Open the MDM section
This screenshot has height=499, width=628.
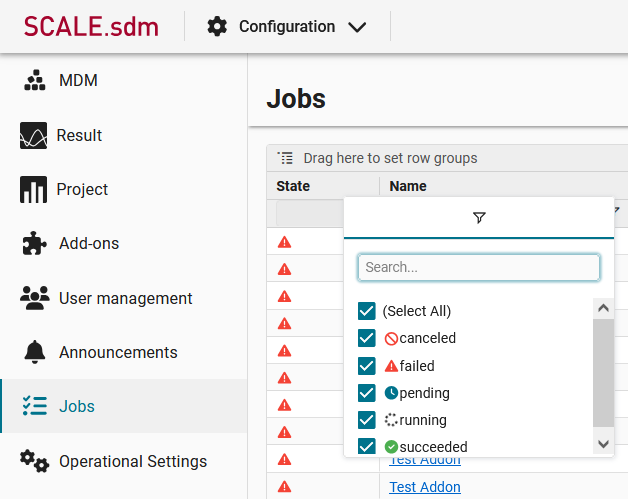tap(78, 80)
